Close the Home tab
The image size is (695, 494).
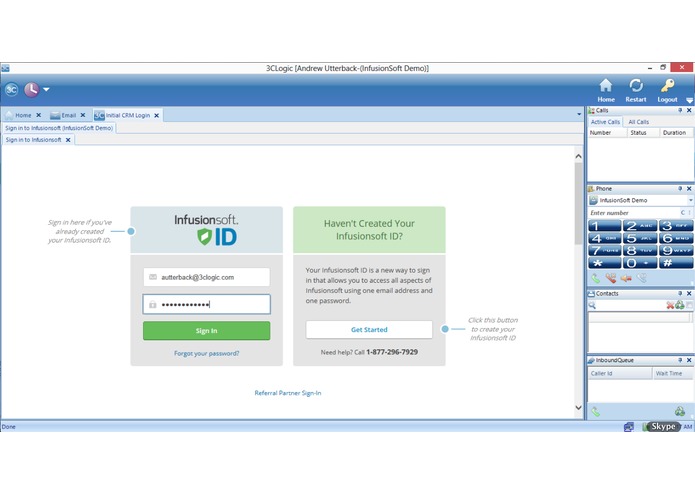[x=39, y=115]
